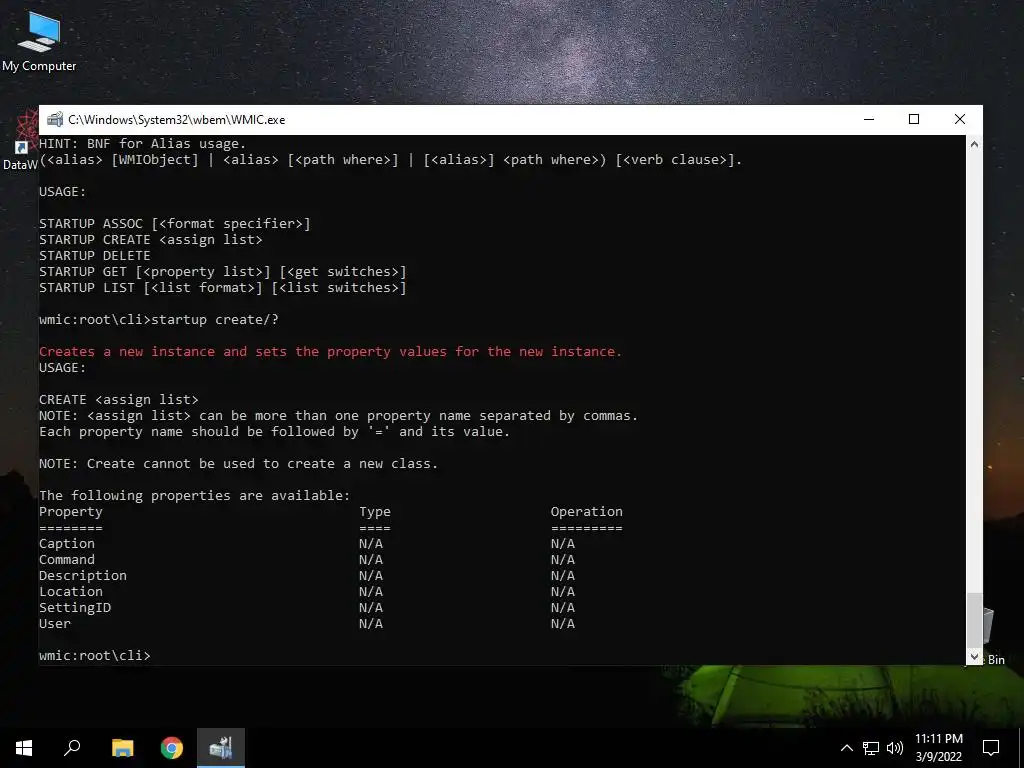Click the 'STARTUP GET' usage line
Image resolution: width=1024 pixels, height=768 pixels.
(222, 272)
